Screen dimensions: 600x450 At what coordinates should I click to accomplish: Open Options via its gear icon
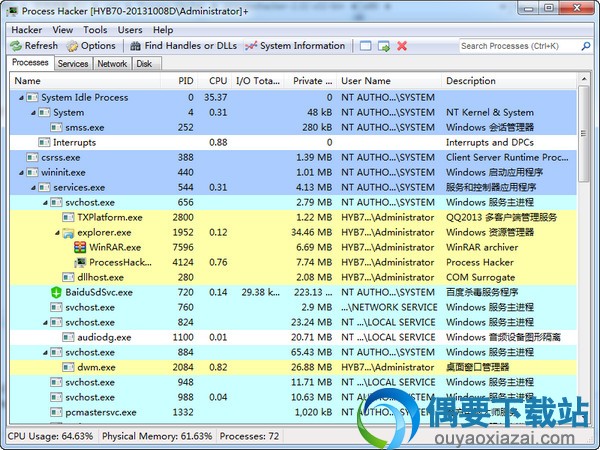coord(72,46)
